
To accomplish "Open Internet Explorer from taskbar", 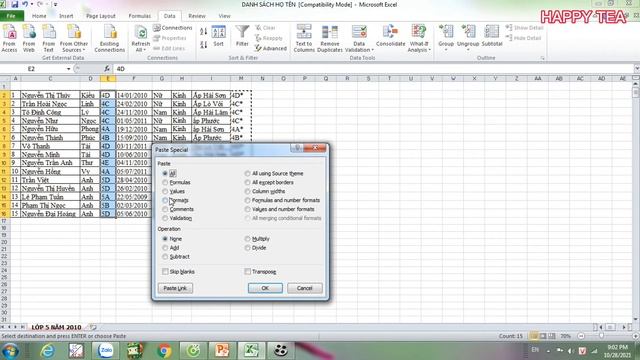I will (x=47, y=351).
